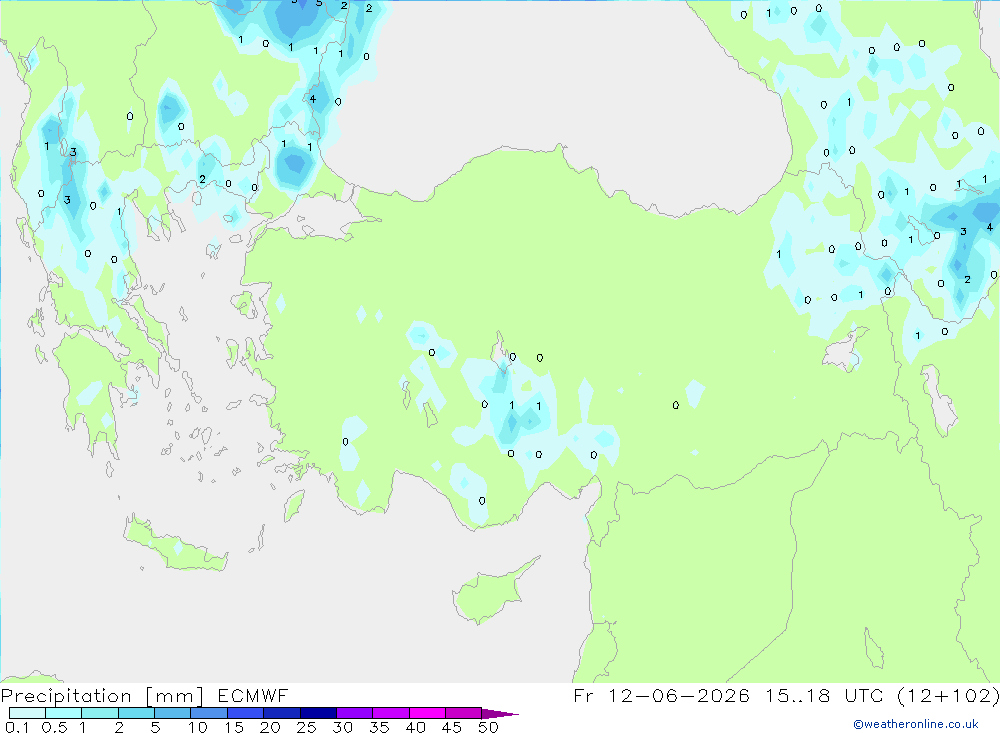Image resolution: width=1000 pixels, height=733 pixels.
Task: Click the 15–20 mm blue legend swatch
Action: (245, 713)
